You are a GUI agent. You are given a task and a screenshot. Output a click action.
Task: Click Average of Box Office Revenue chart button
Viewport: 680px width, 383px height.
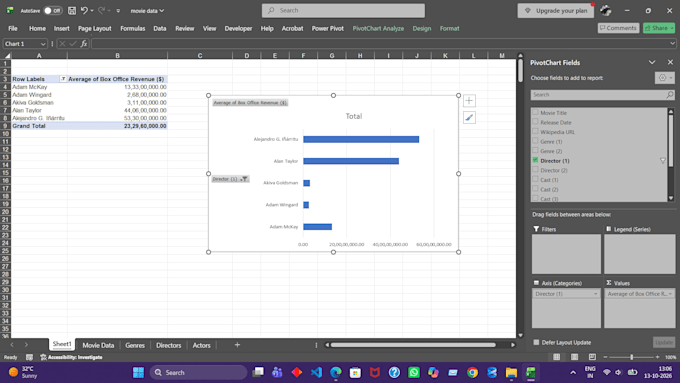pos(250,103)
